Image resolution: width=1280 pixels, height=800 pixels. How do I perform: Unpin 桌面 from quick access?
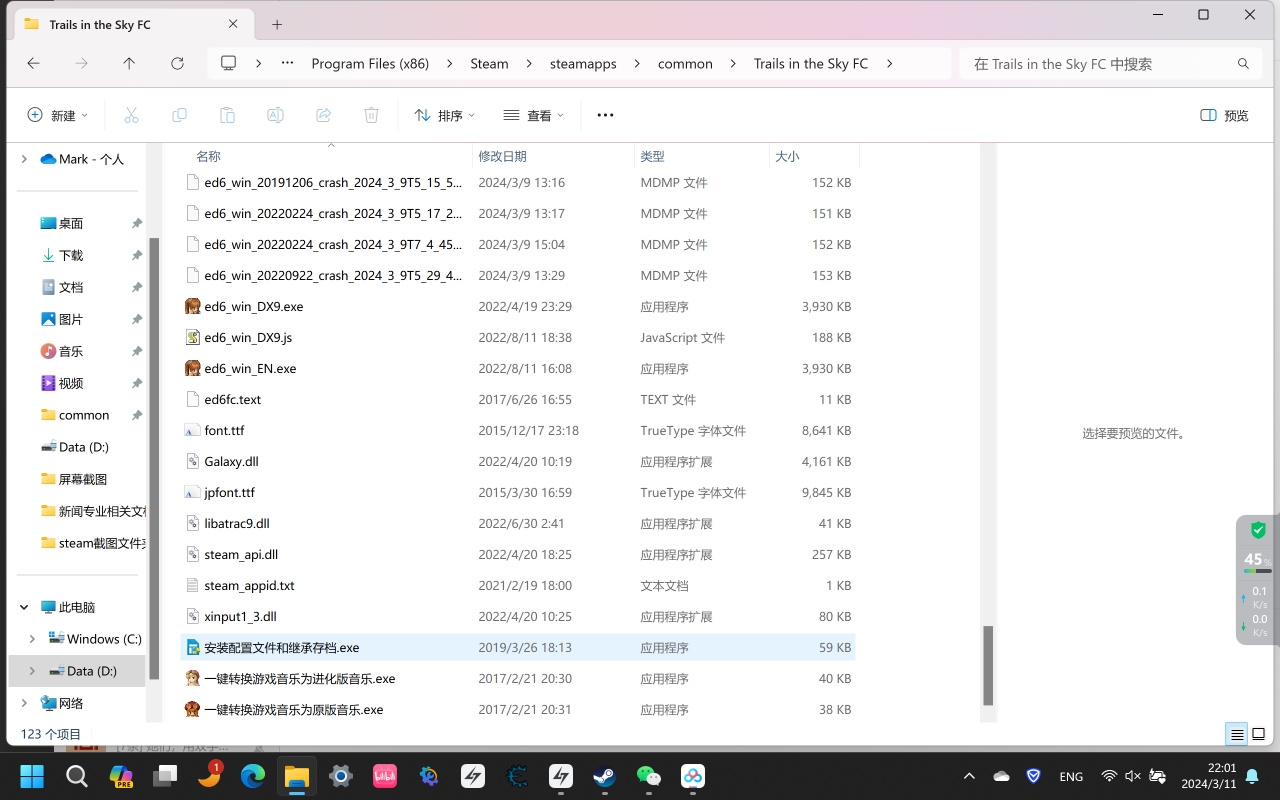(x=137, y=224)
